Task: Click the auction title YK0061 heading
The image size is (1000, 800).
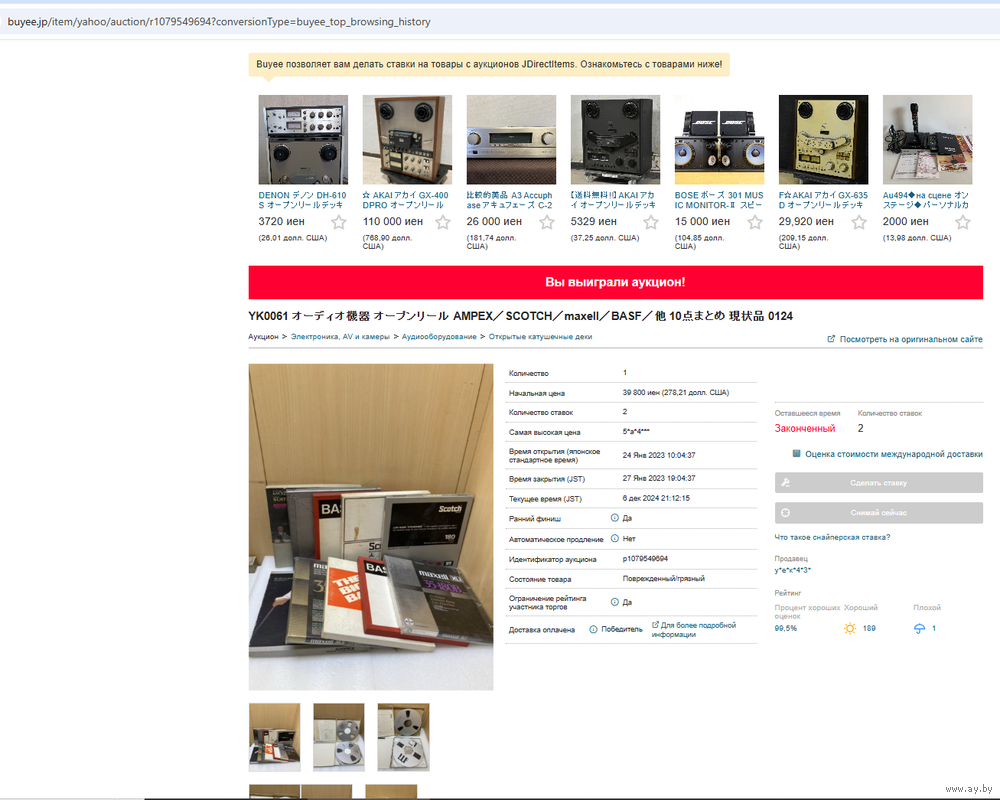Action: pyautogui.click(x=520, y=316)
